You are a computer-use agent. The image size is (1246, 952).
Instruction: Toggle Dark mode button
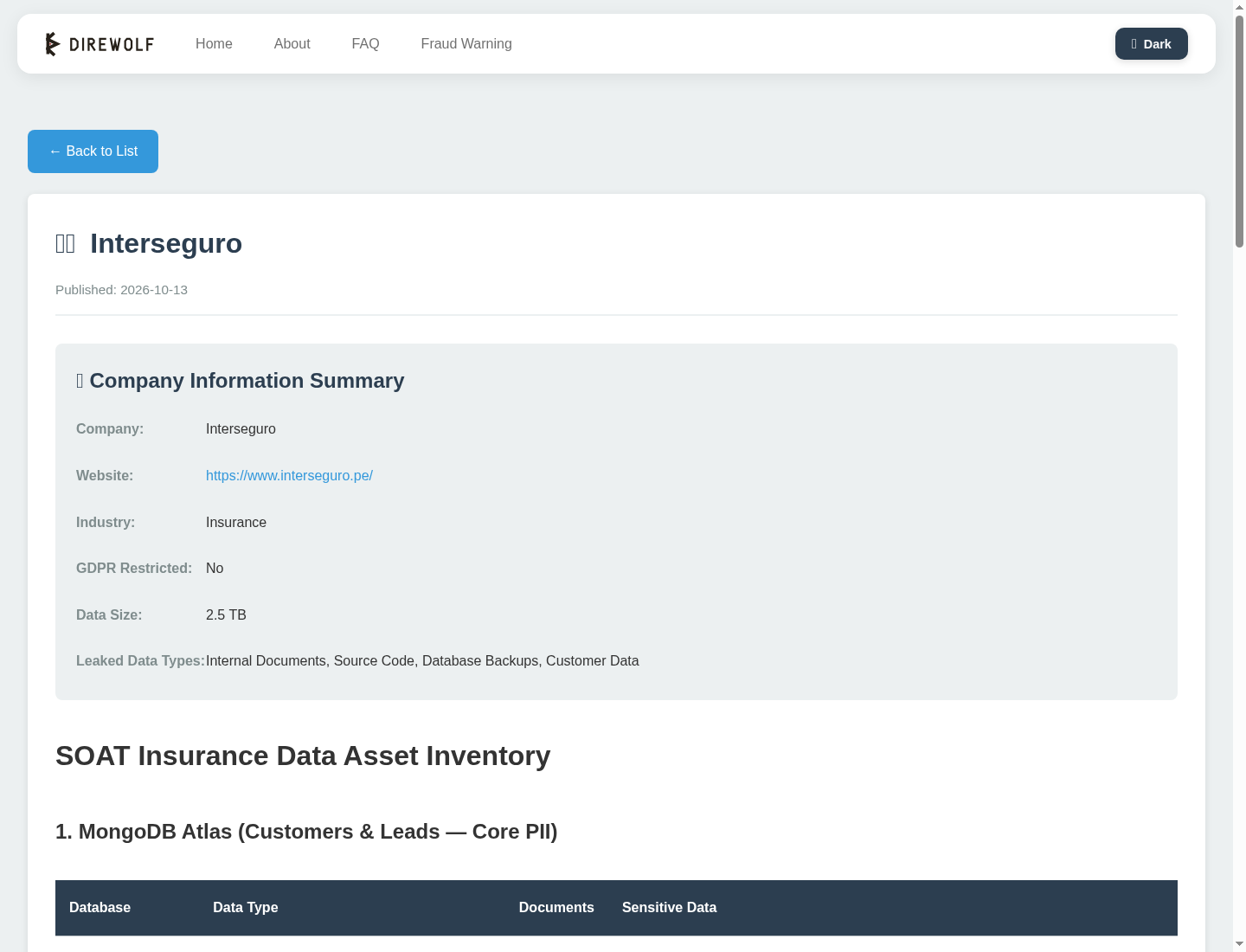[1151, 44]
